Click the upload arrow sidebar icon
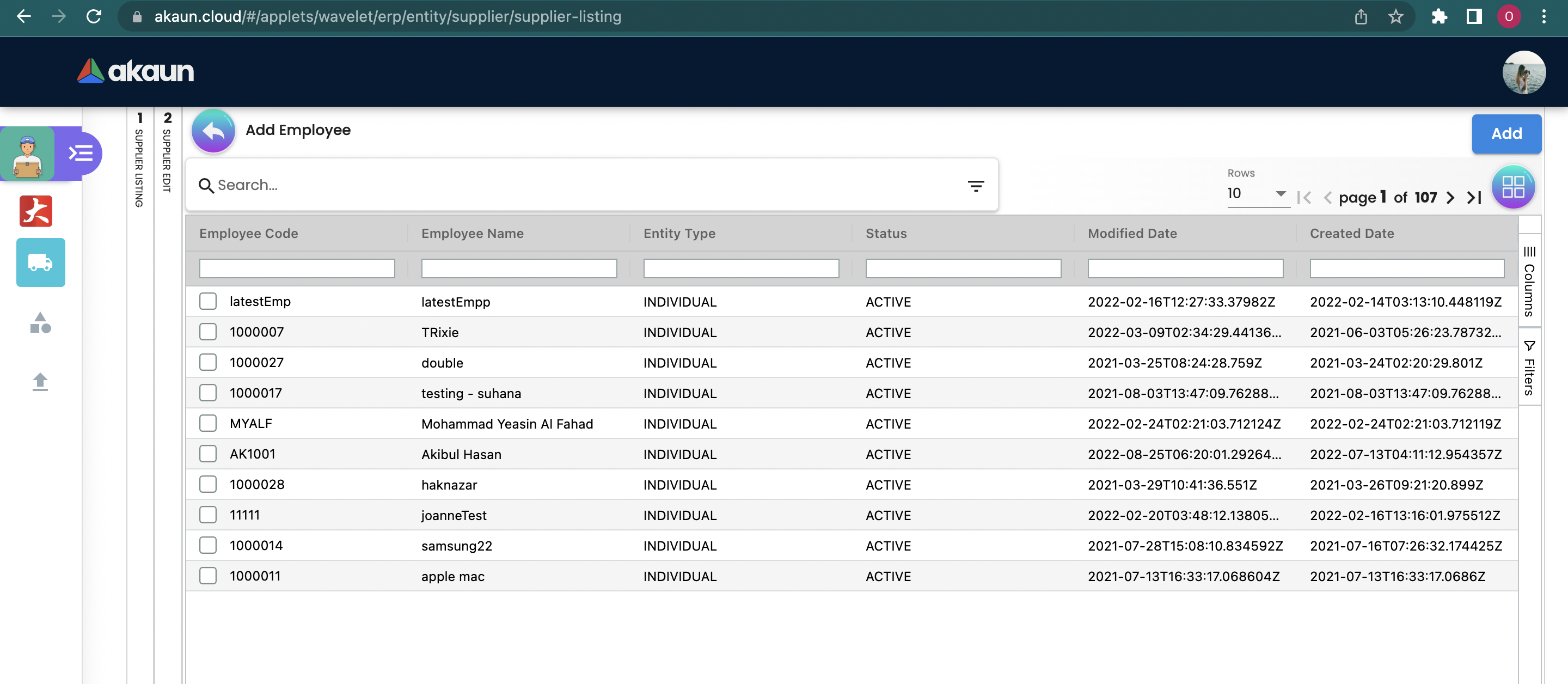This screenshot has height=684, width=1568. pos(40,382)
